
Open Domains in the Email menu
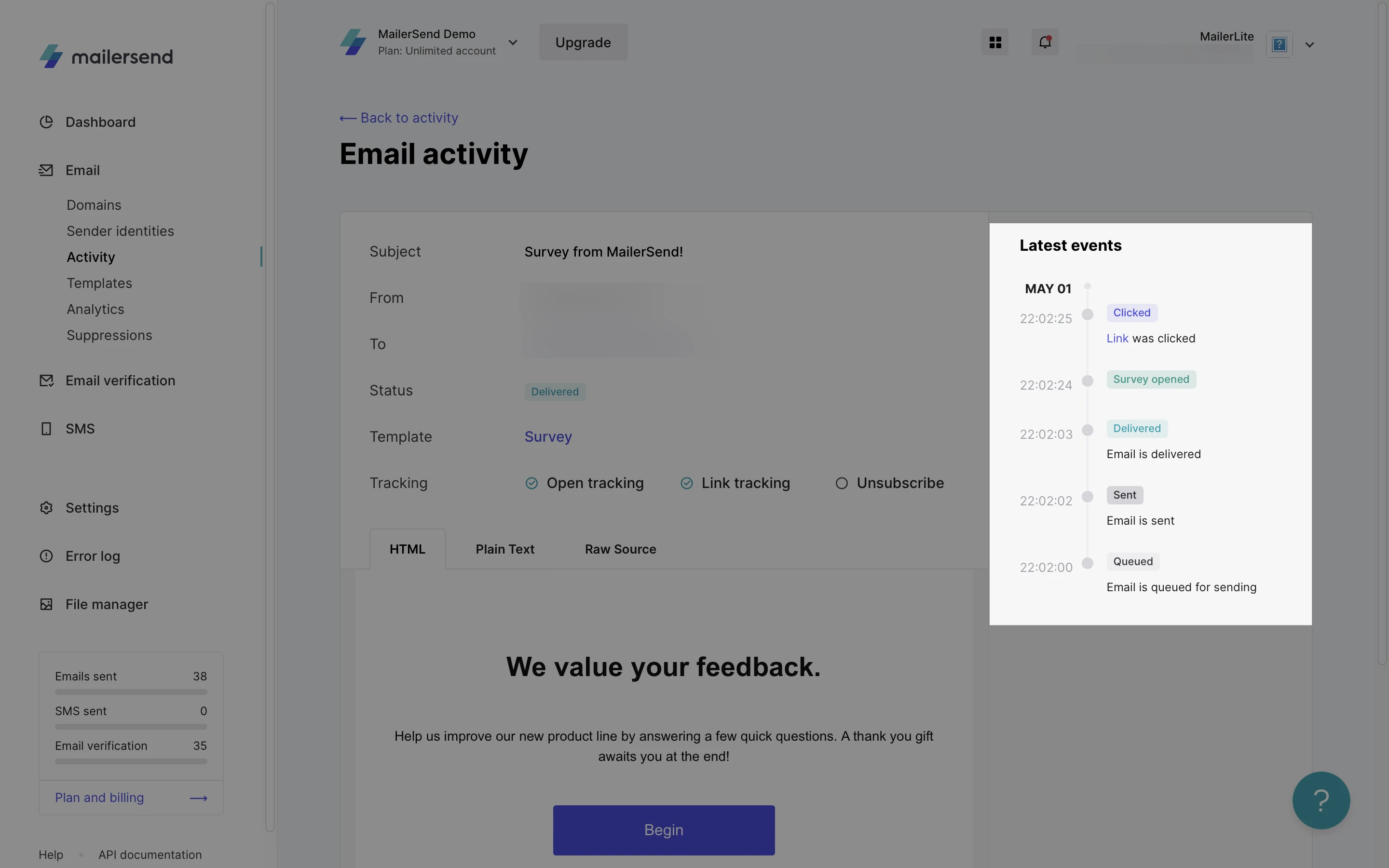pos(94,205)
